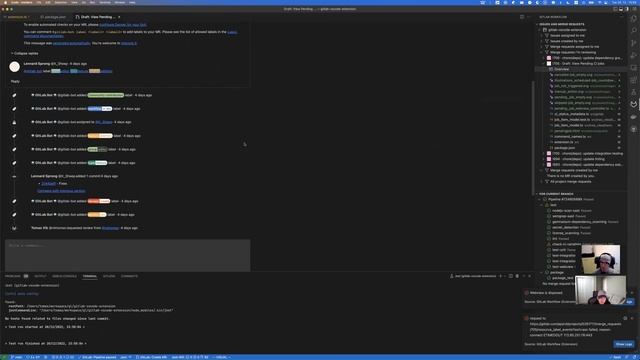Click the split terminal icon in panel toolbar
The height and width of the screenshot is (360, 640).
point(511,276)
